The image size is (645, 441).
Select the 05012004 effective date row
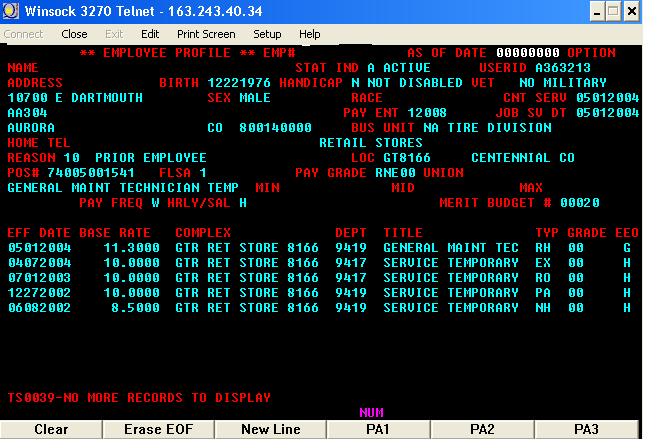(x=38, y=248)
